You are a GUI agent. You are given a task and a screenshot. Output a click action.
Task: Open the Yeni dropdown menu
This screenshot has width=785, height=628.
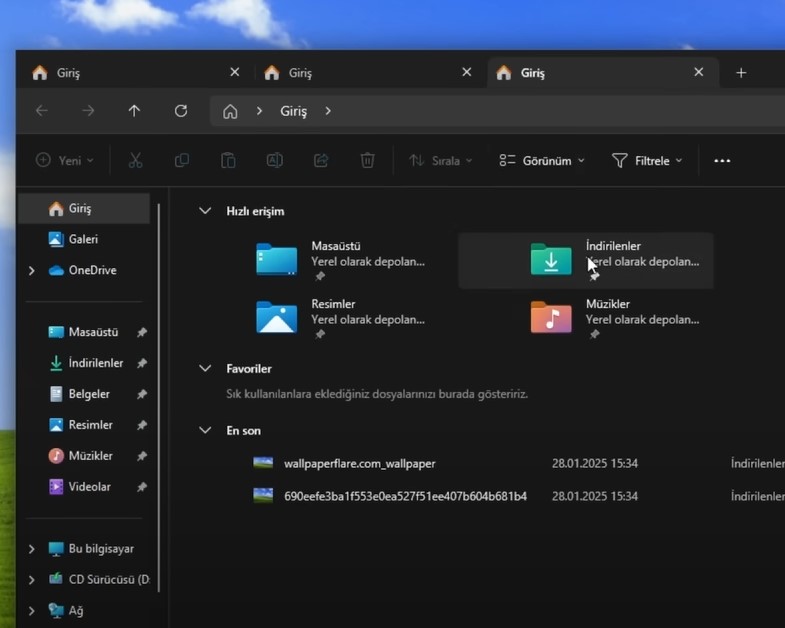tap(65, 161)
